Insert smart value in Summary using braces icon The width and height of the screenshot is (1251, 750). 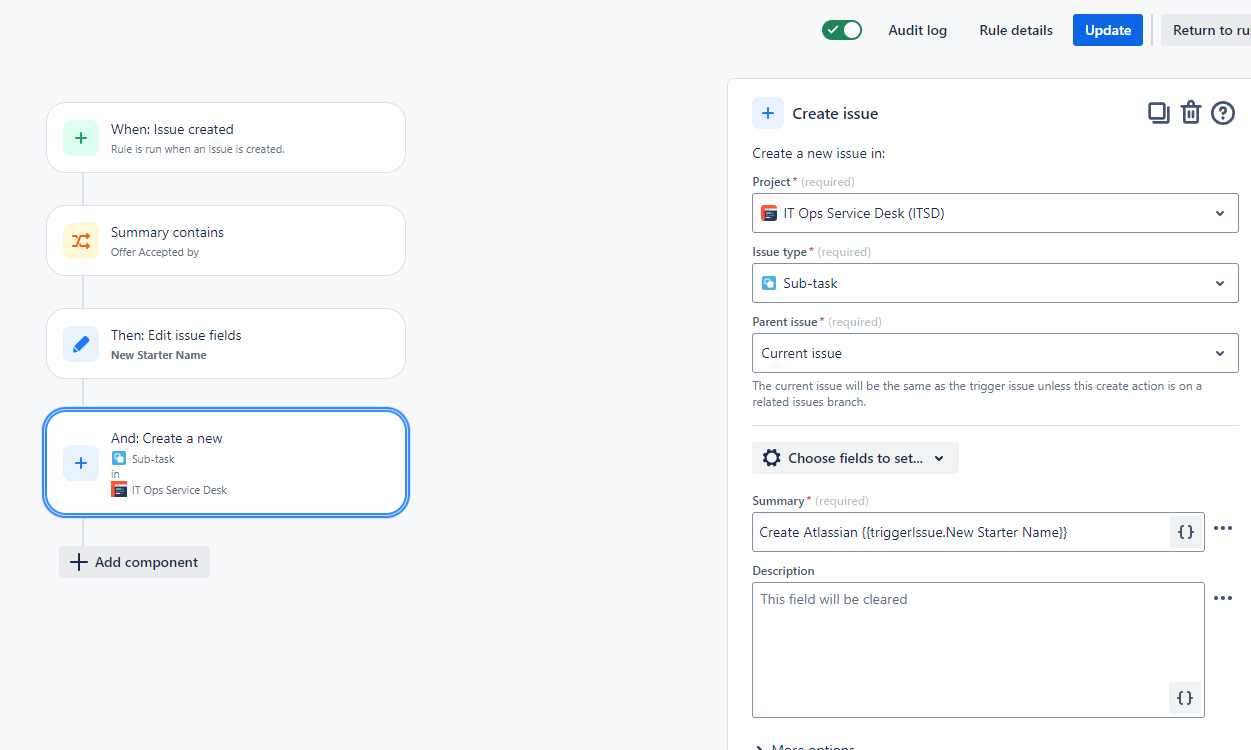tap(1185, 531)
